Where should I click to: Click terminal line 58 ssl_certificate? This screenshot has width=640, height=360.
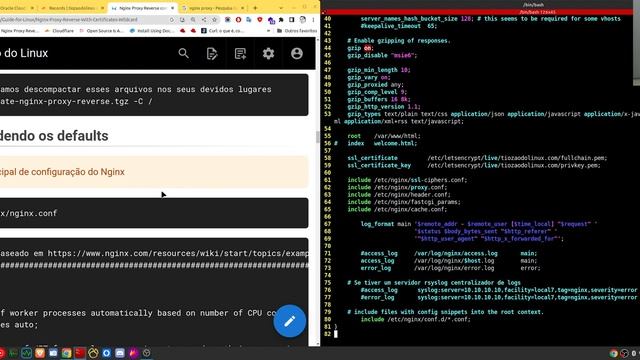(x=477, y=158)
